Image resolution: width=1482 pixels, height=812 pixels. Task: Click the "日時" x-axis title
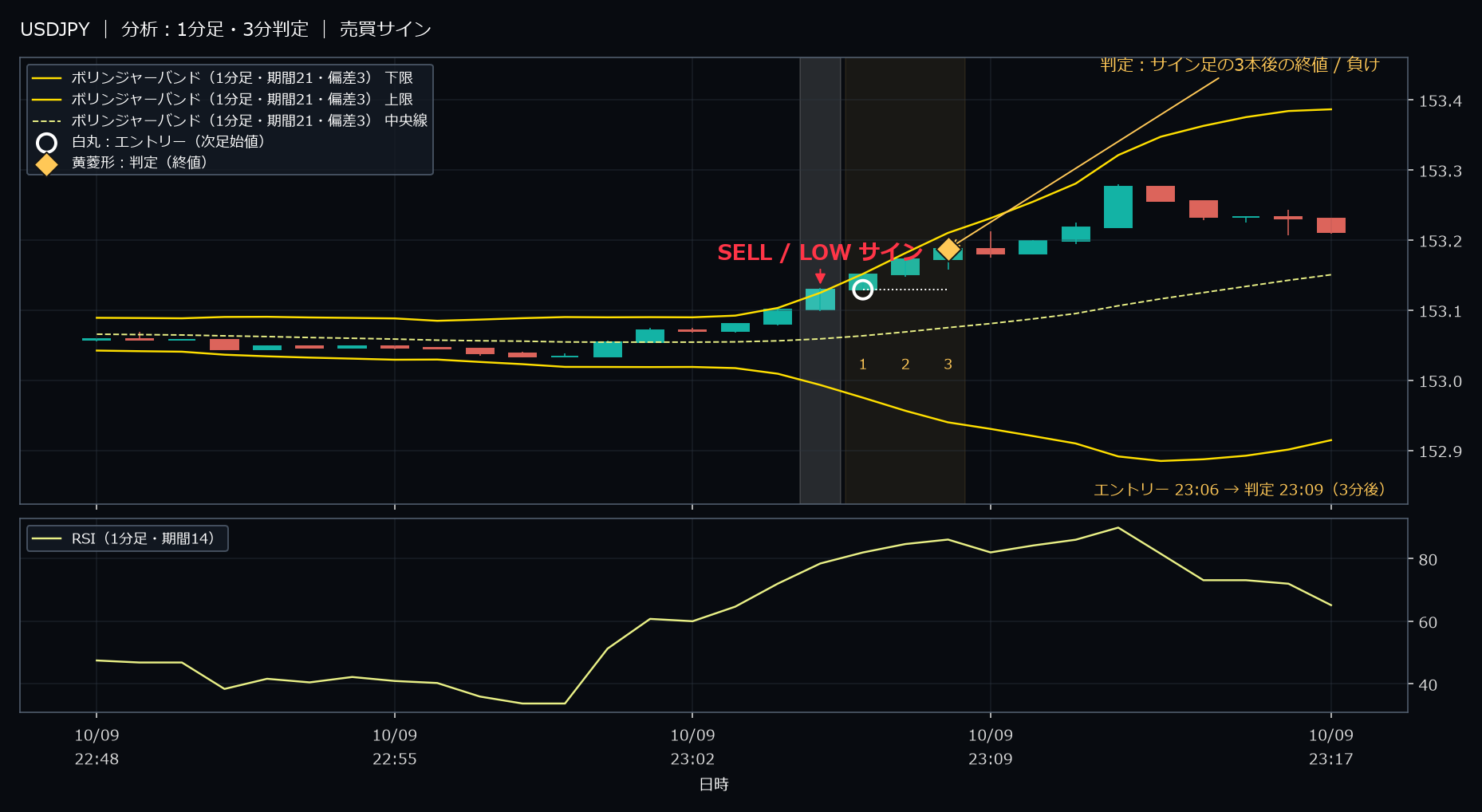(x=714, y=785)
